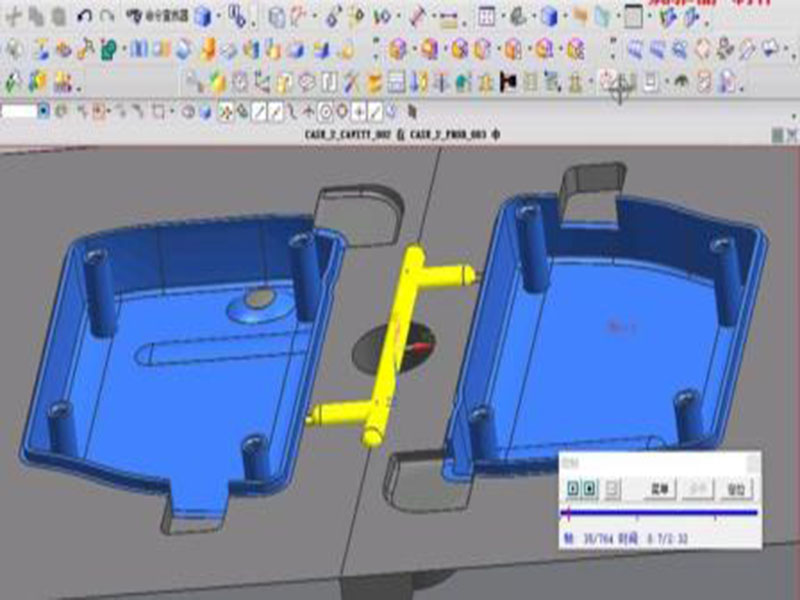Open the selection filter dropdown arrow
The image size is (800, 600).
[x=43, y=112]
